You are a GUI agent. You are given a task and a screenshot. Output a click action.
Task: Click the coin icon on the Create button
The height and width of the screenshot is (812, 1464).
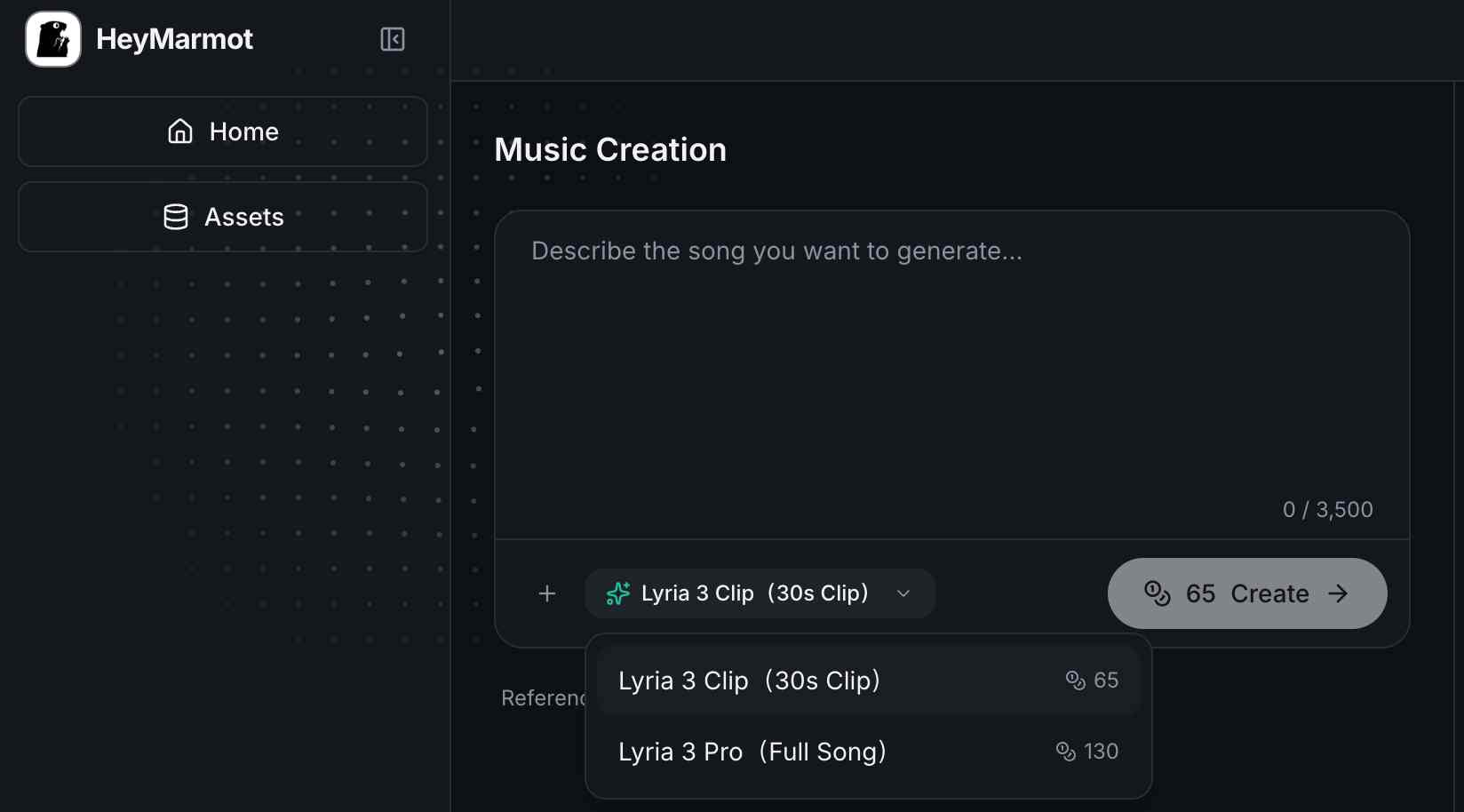tap(1158, 593)
